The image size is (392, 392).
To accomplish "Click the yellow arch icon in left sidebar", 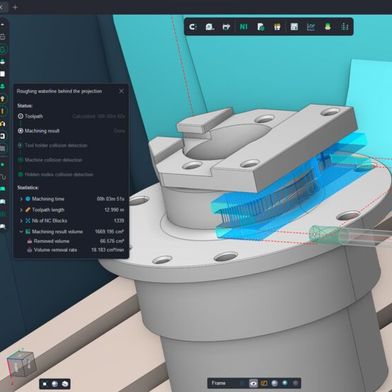I will tap(3, 124).
